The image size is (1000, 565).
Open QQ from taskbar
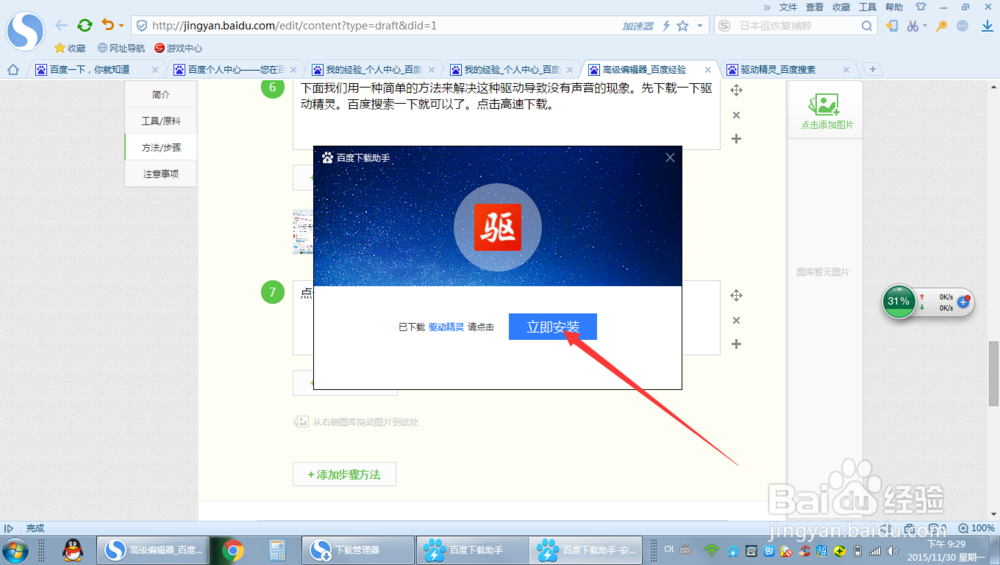[73, 550]
